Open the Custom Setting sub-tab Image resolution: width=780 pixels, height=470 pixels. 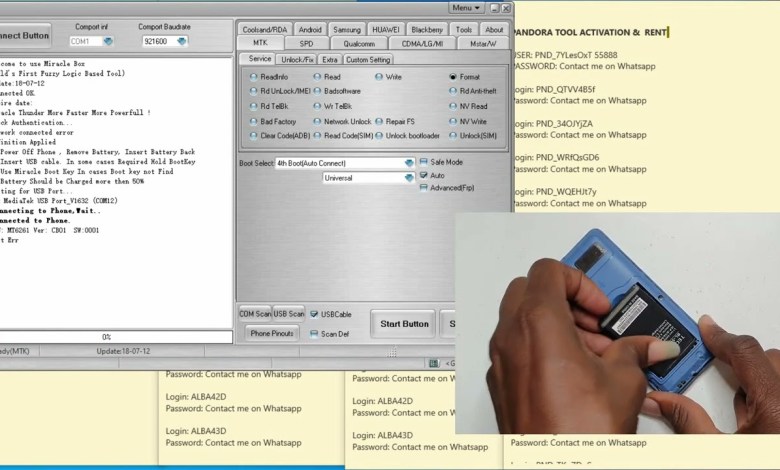coord(368,59)
